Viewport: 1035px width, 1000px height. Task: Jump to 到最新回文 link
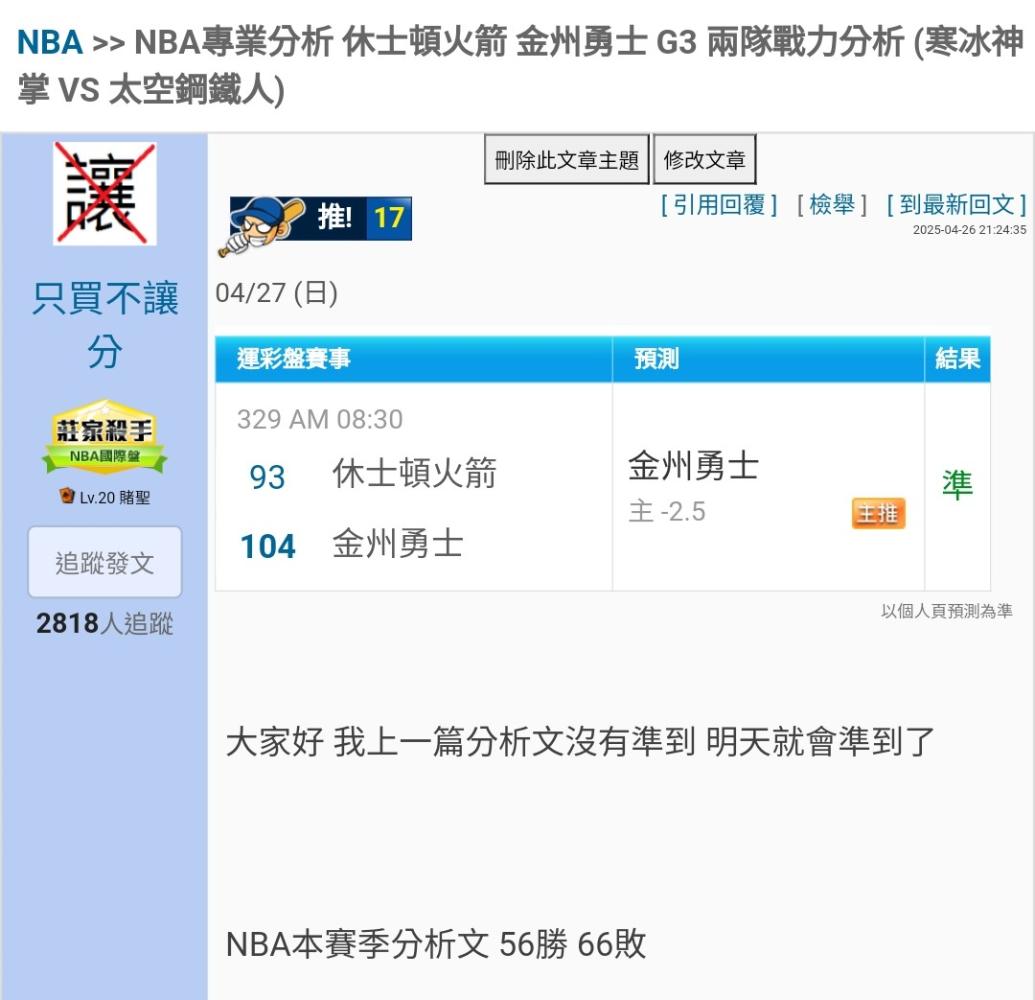pos(956,205)
